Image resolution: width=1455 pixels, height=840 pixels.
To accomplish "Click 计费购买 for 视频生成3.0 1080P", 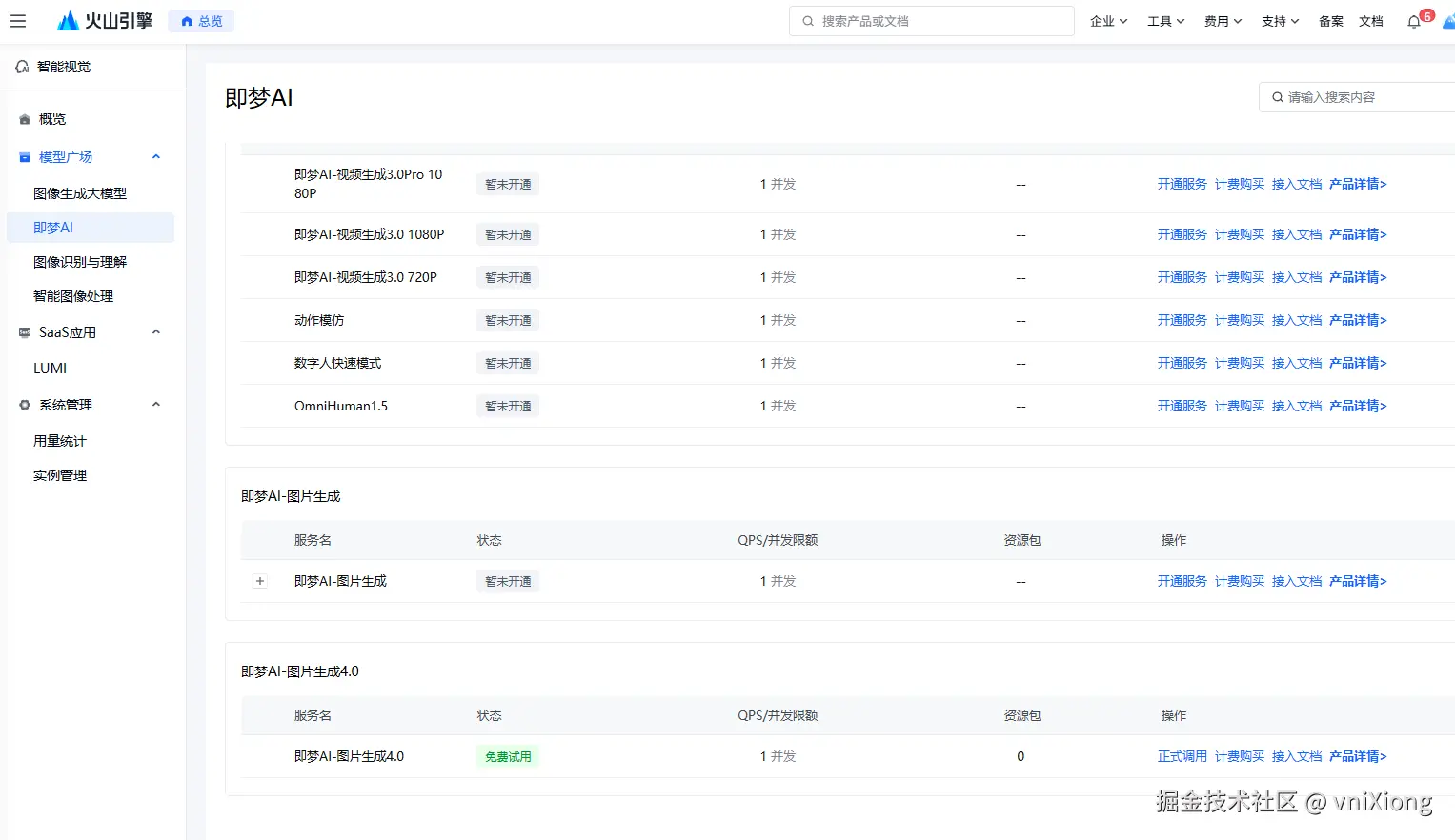I will click(1240, 234).
